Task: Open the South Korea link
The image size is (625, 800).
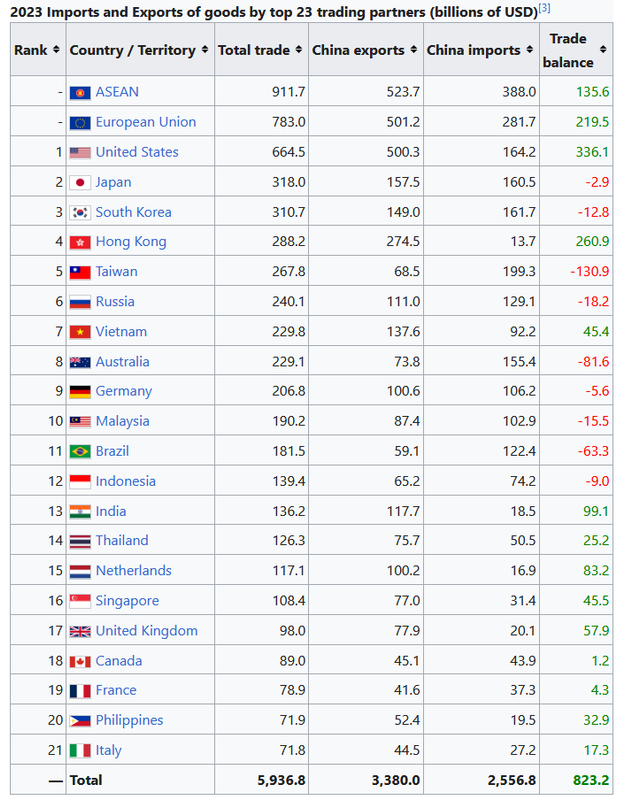Action: pos(133,212)
